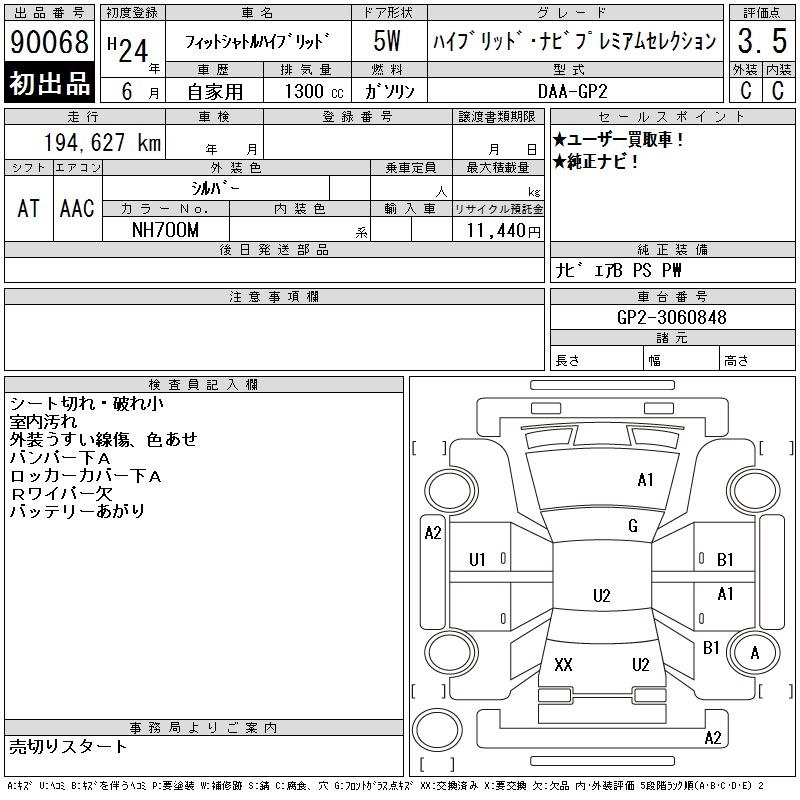Viewport: 800px width, 800px height.
Task: Click the 3.5 evaluation score
Action: [x=761, y=41]
